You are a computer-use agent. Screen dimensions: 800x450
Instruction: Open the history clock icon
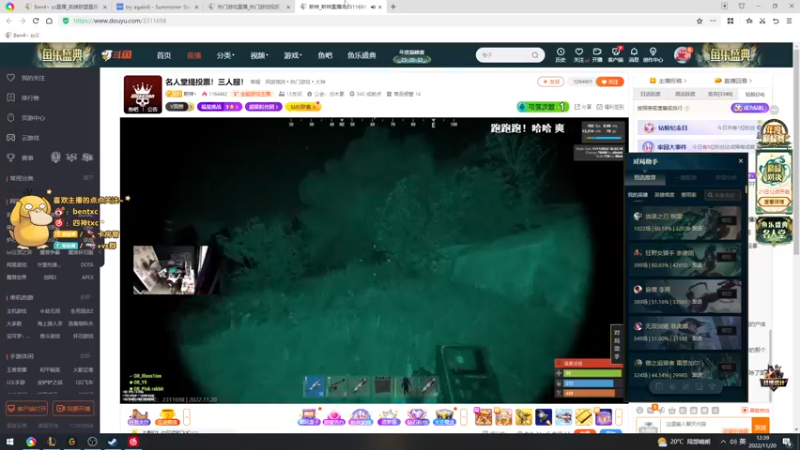pos(560,55)
